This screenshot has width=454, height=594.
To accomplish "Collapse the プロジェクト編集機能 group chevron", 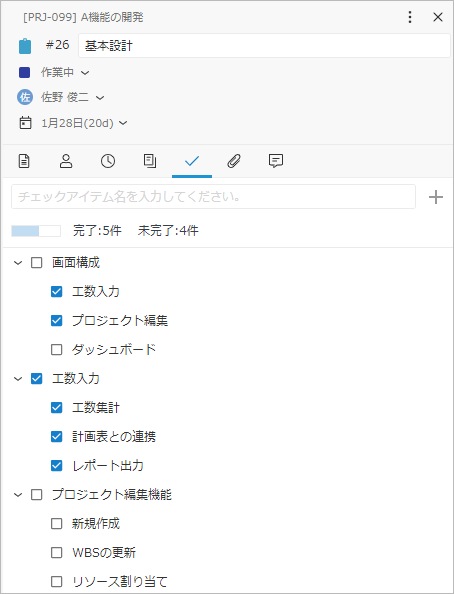I will pyautogui.click(x=18, y=495).
